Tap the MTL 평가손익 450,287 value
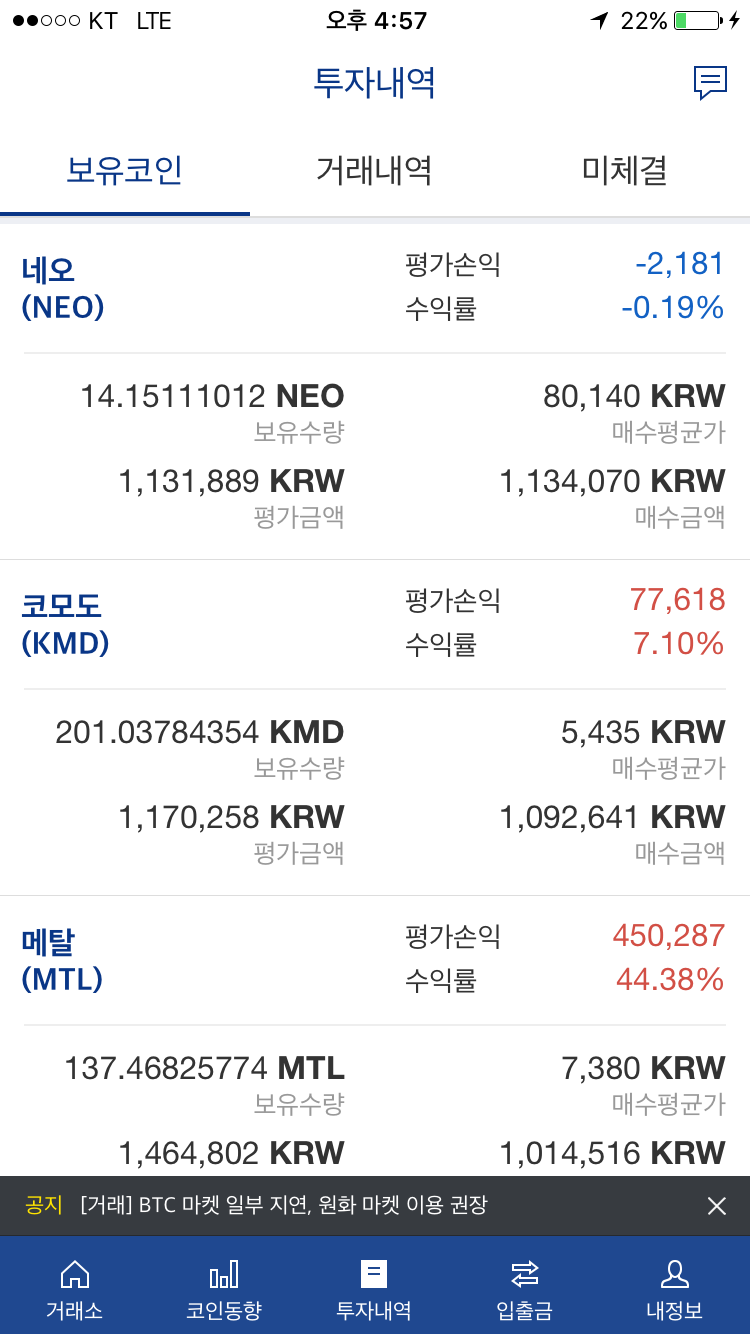Image resolution: width=750 pixels, height=1334 pixels. (x=669, y=936)
